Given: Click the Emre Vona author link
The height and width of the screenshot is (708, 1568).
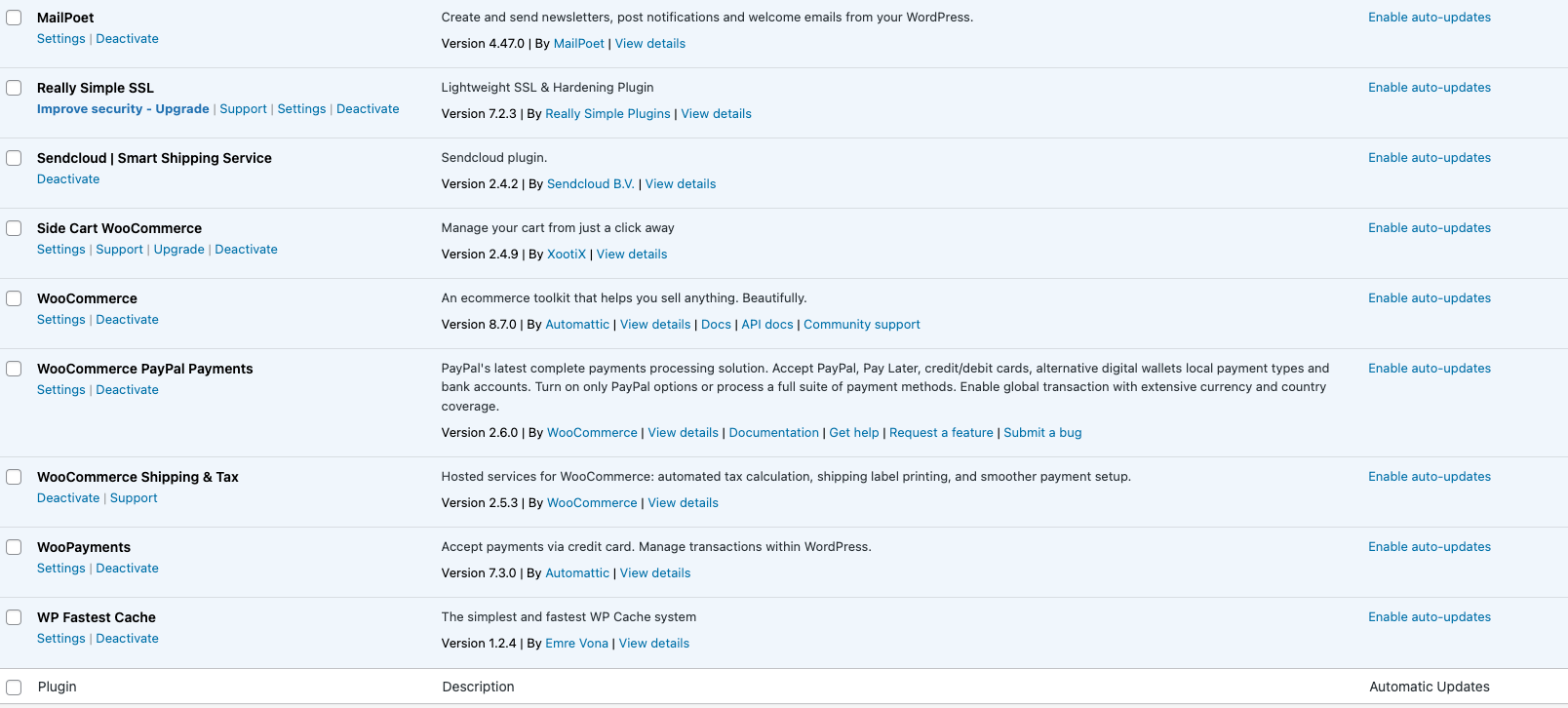Looking at the screenshot, I should pos(576,643).
